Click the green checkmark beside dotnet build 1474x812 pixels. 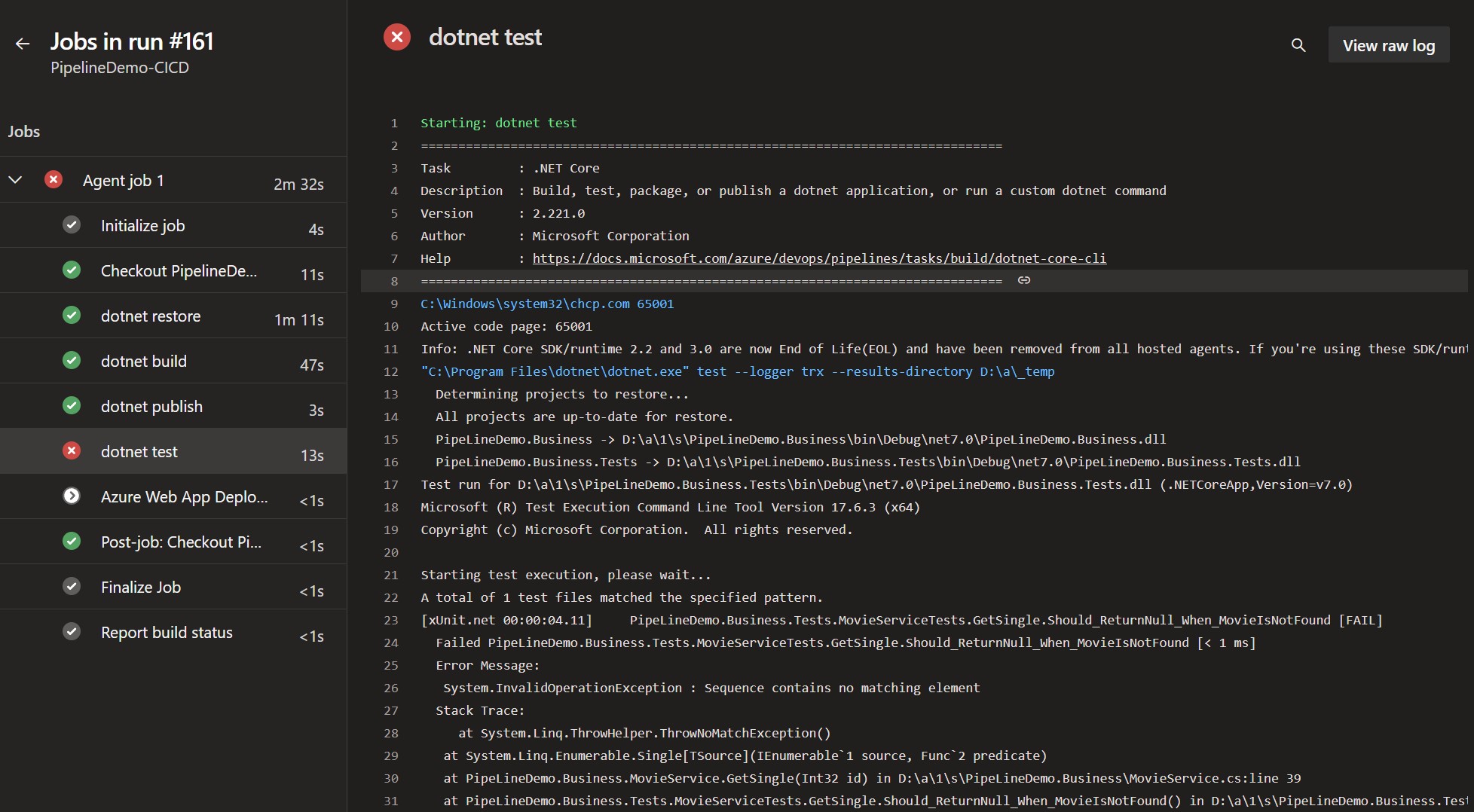coord(72,360)
